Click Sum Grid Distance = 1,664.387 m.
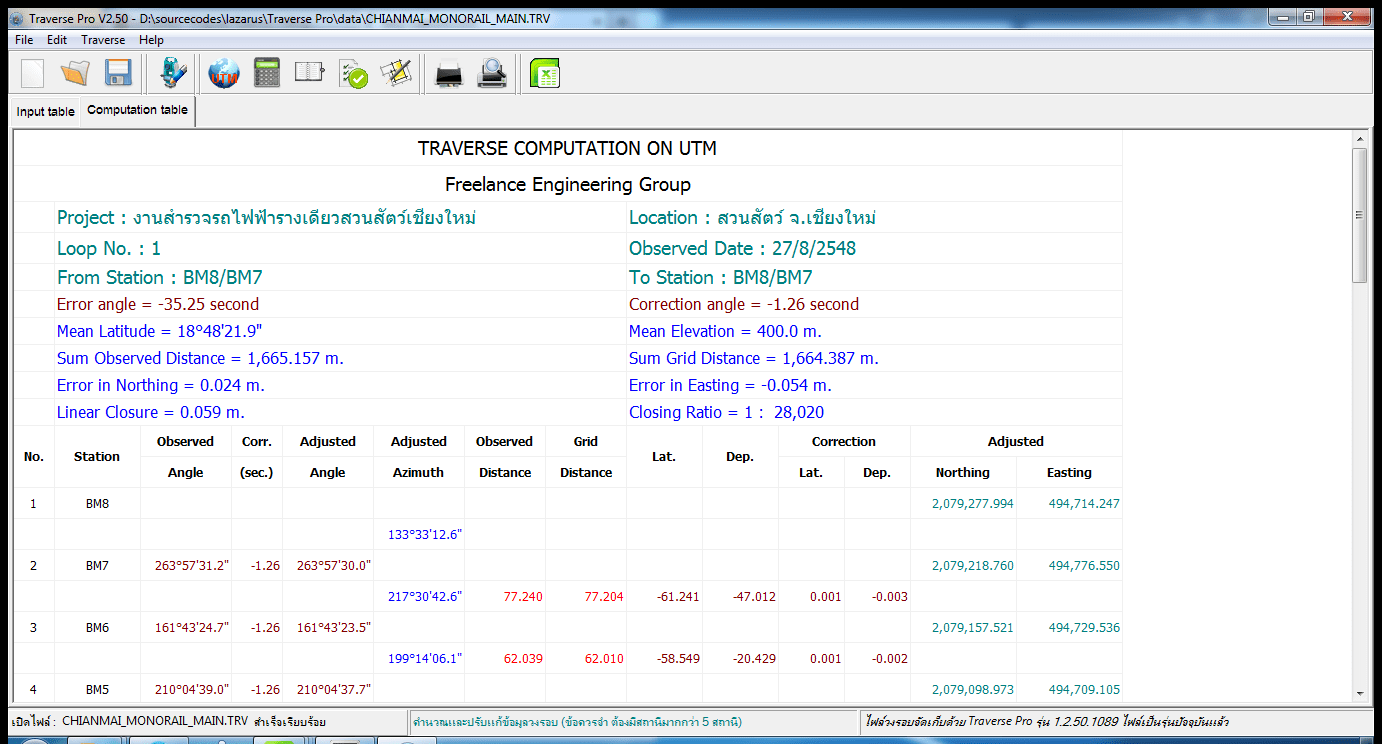The height and width of the screenshot is (744, 1382). (754, 358)
